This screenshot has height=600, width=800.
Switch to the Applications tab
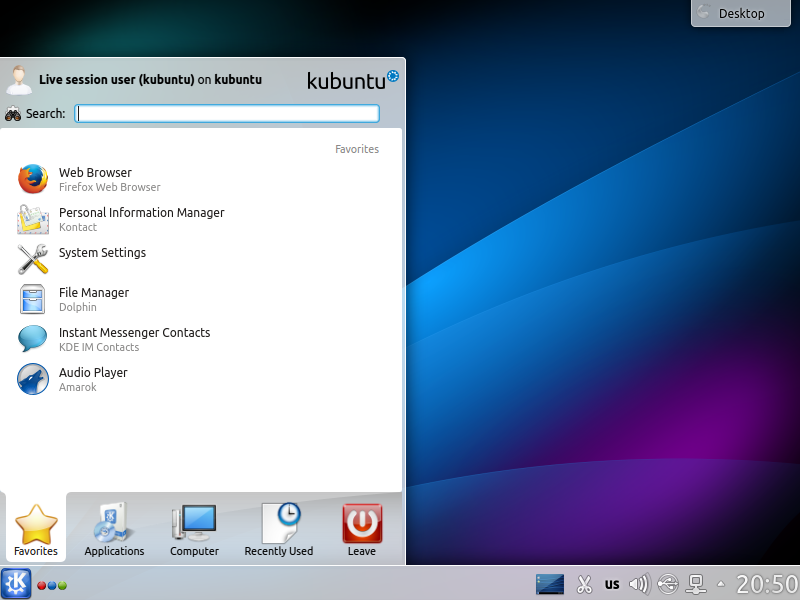tap(114, 529)
